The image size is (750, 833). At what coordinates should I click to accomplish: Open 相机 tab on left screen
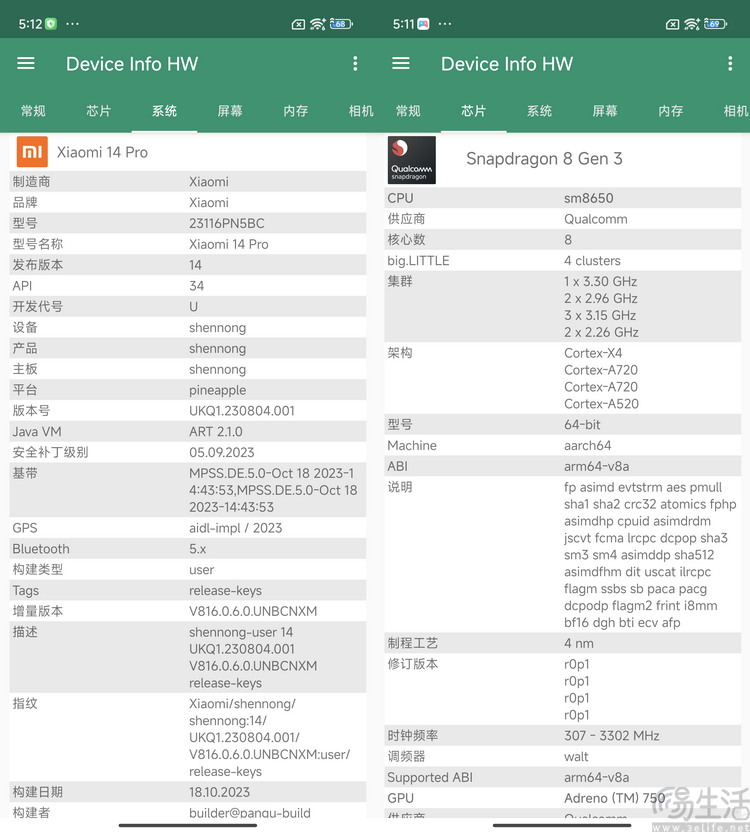coord(361,110)
